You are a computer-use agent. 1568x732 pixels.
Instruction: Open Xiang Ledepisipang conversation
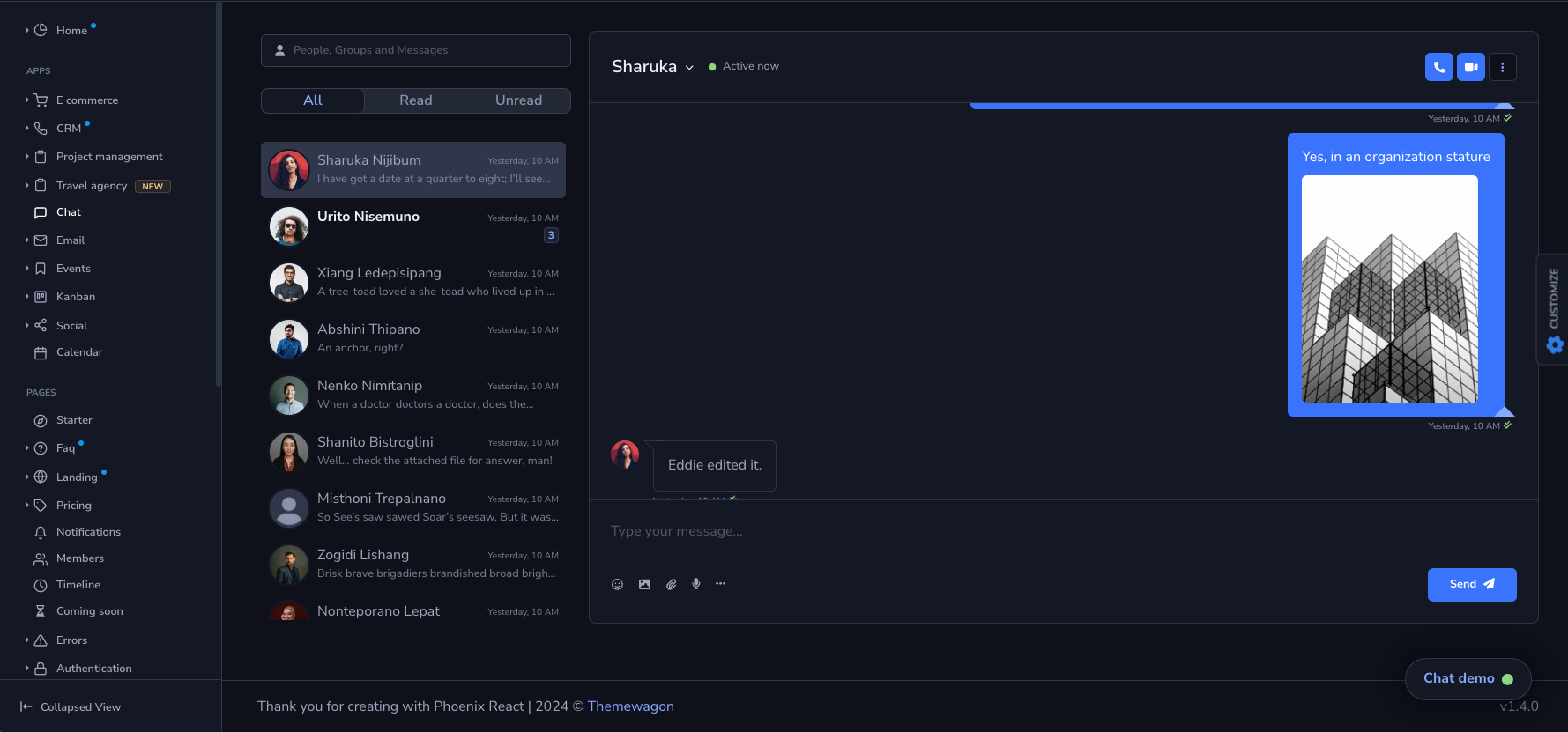(413, 283)
